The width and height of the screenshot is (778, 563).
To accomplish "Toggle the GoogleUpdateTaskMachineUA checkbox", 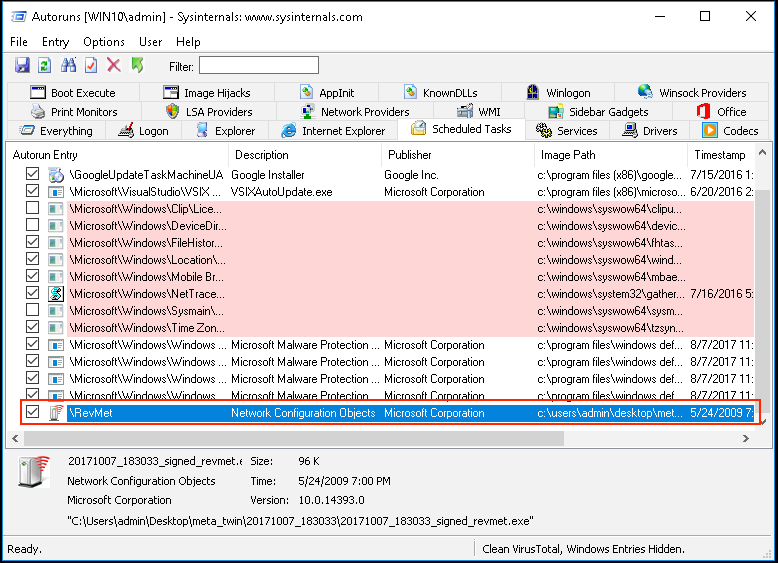I will [33, 175].
